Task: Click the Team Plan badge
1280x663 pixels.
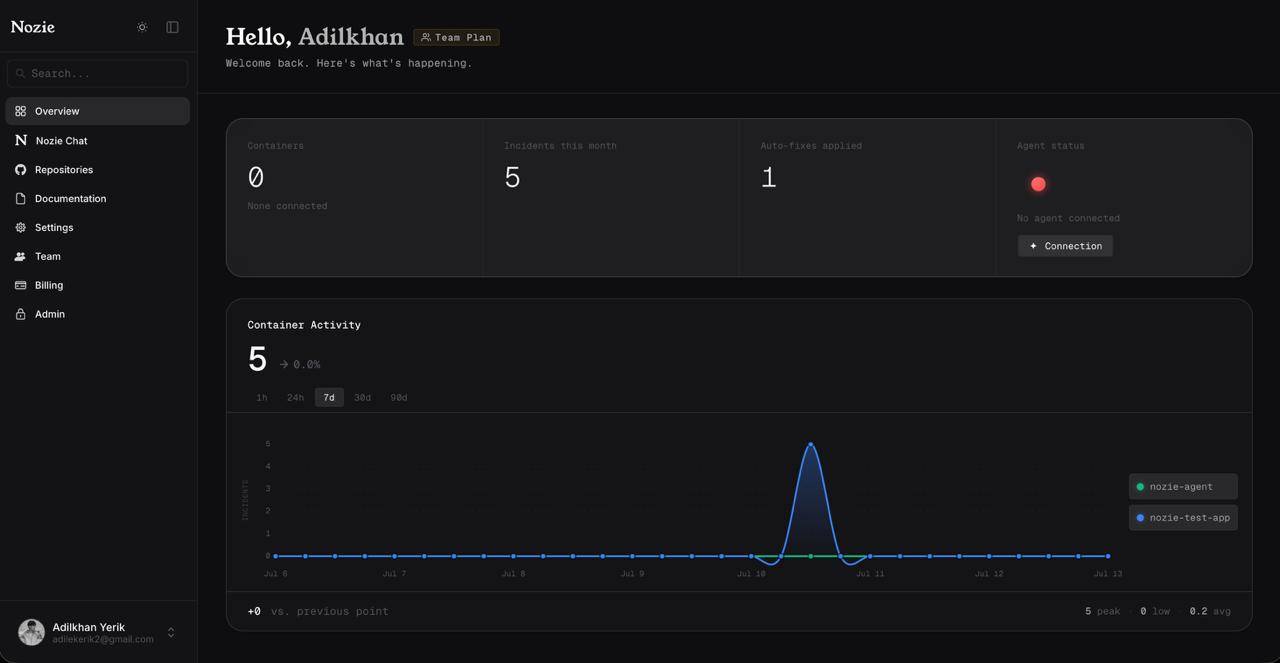Action: click(456, 37)
